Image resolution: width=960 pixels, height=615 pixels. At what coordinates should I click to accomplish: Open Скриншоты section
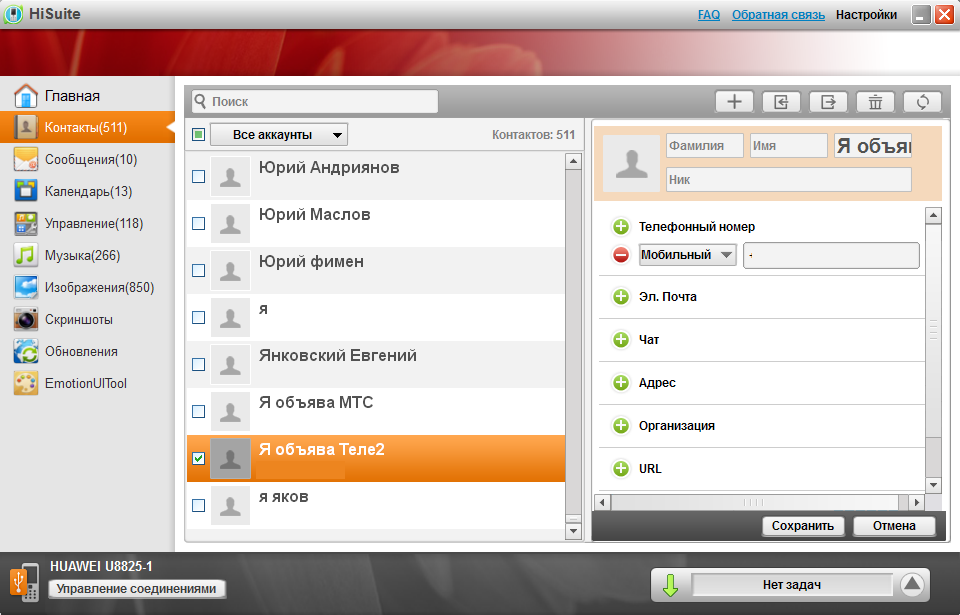click(88, 319)
